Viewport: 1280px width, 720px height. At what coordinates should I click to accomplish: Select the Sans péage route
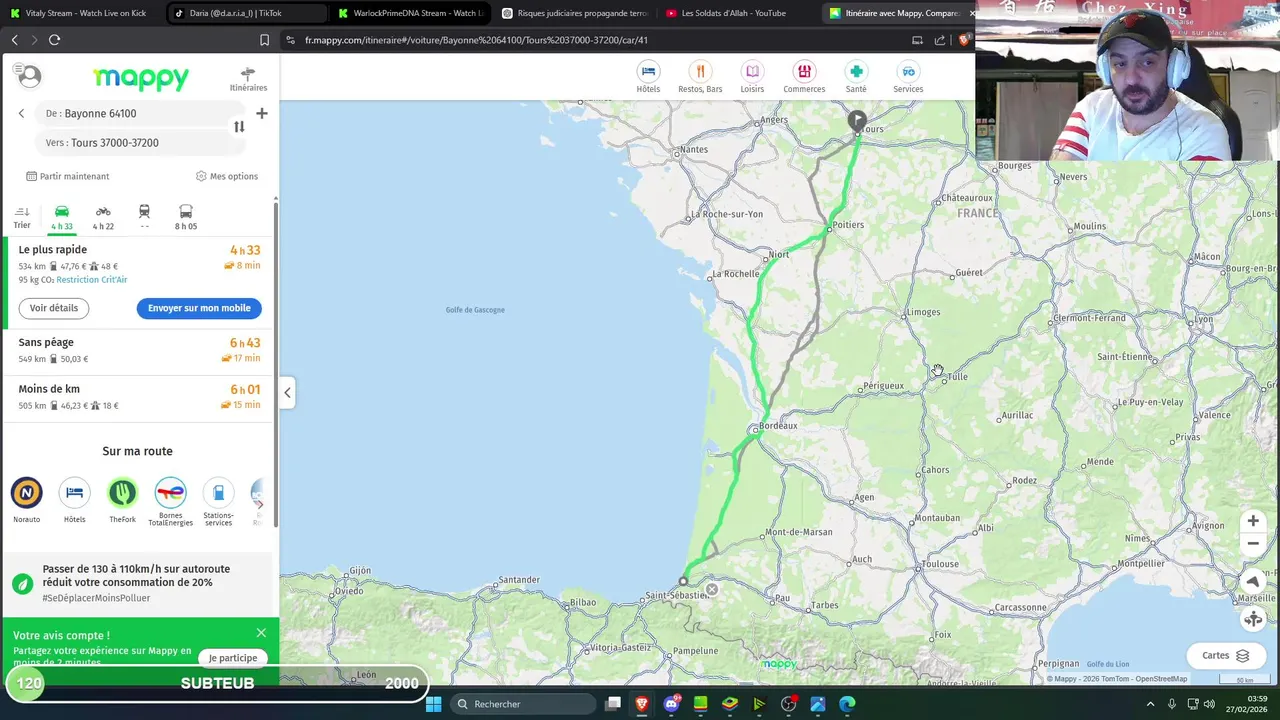tap(139, 350)
